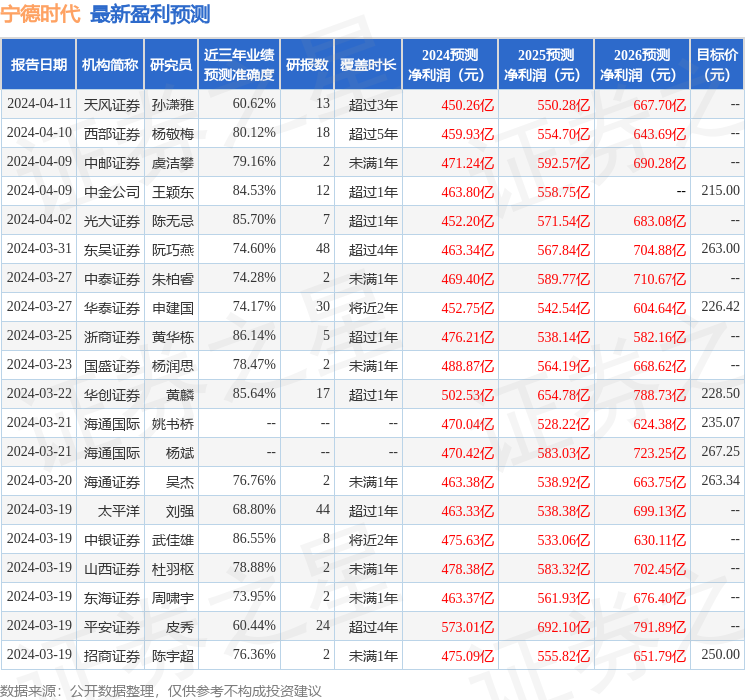Click the 光大证券 institution cell
Viewport: 745px width, 700px height.
112,221
